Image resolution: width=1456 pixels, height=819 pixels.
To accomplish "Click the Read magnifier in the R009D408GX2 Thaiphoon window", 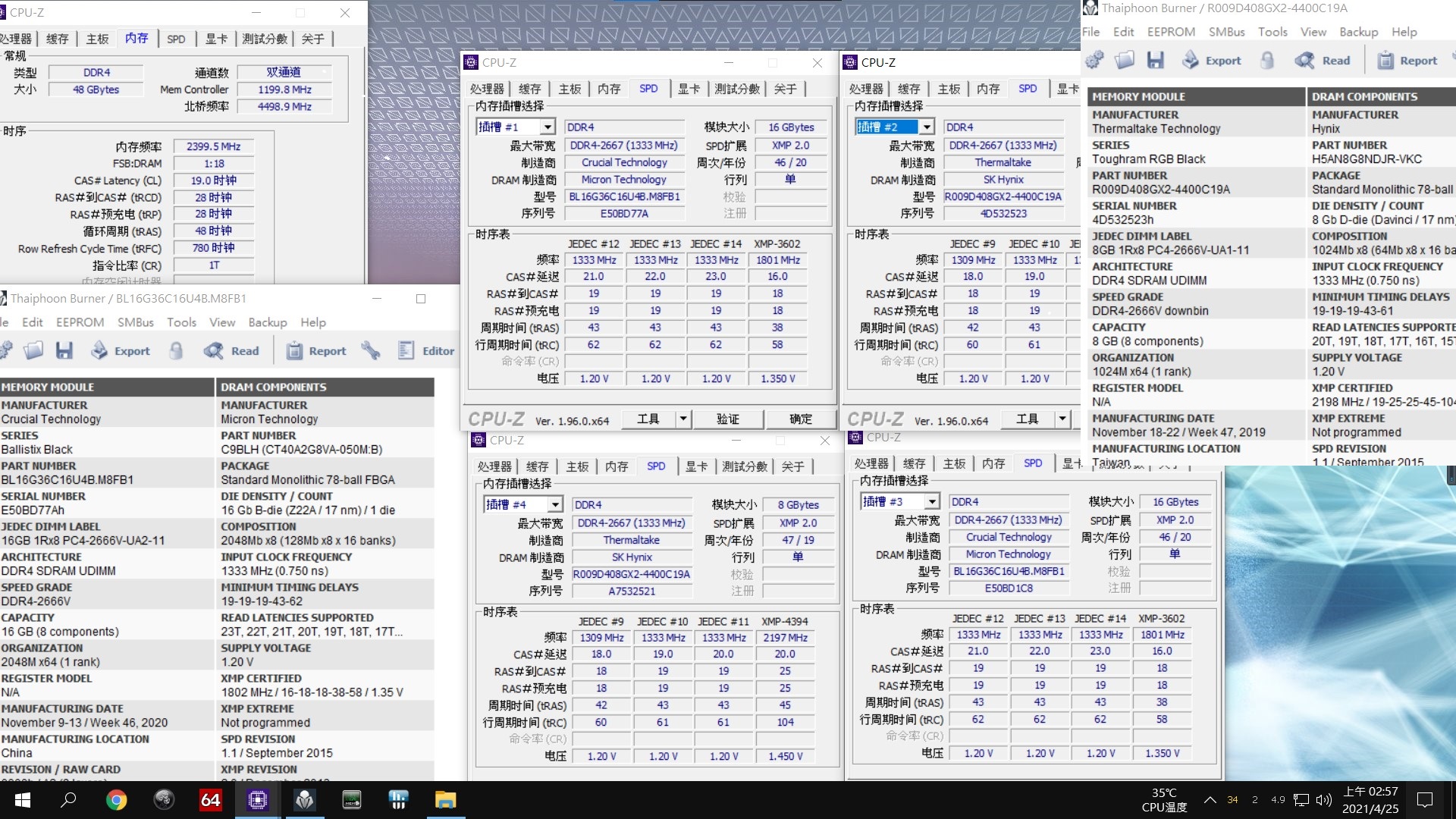I will pos(1304,60).
